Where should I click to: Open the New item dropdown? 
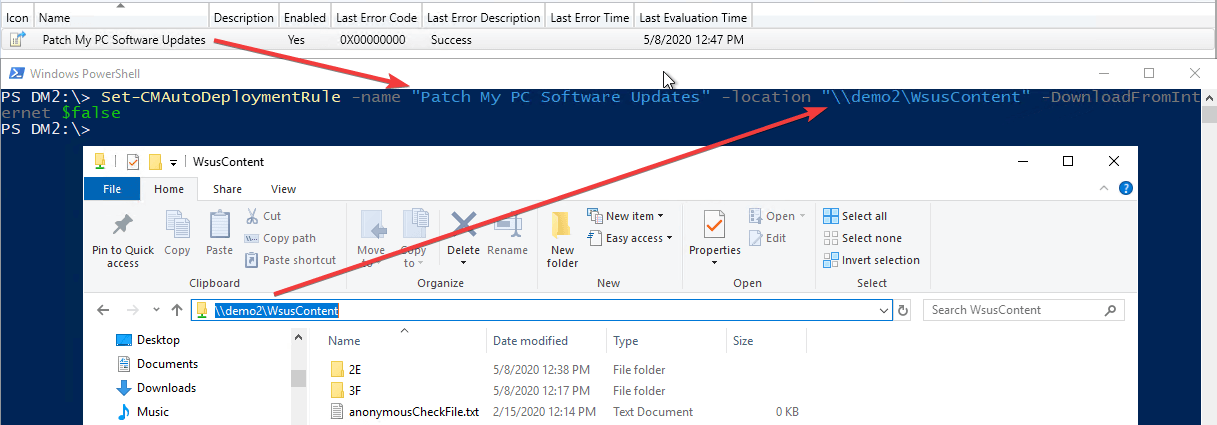[625, 216]
